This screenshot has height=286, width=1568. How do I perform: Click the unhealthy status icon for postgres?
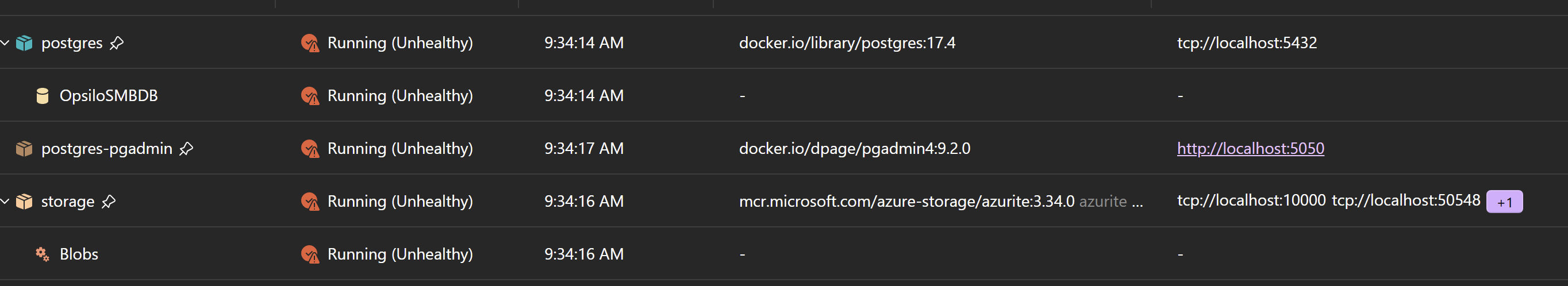[310, 43]
